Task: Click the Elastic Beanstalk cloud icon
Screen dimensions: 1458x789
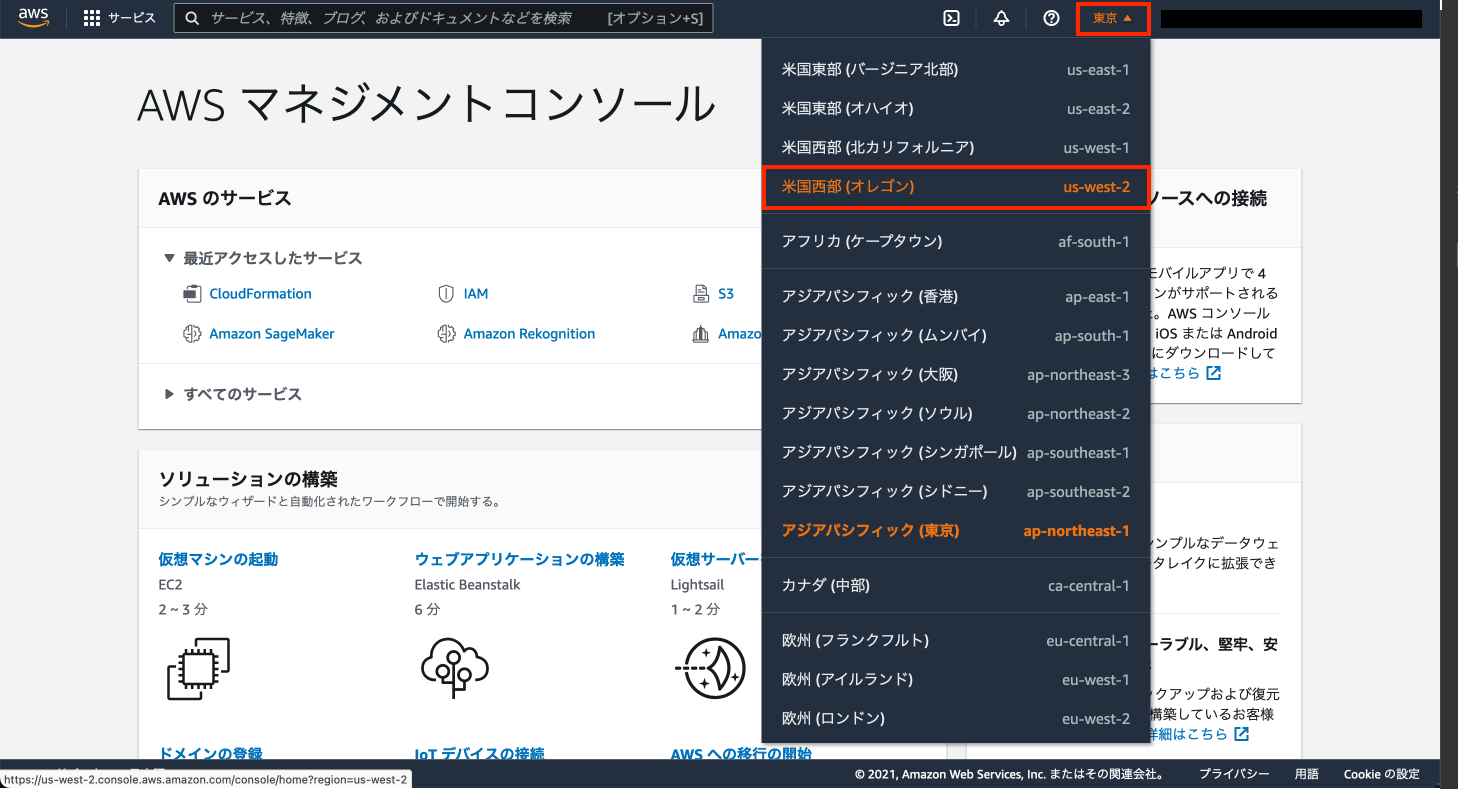Action: (x=454, y=667)
